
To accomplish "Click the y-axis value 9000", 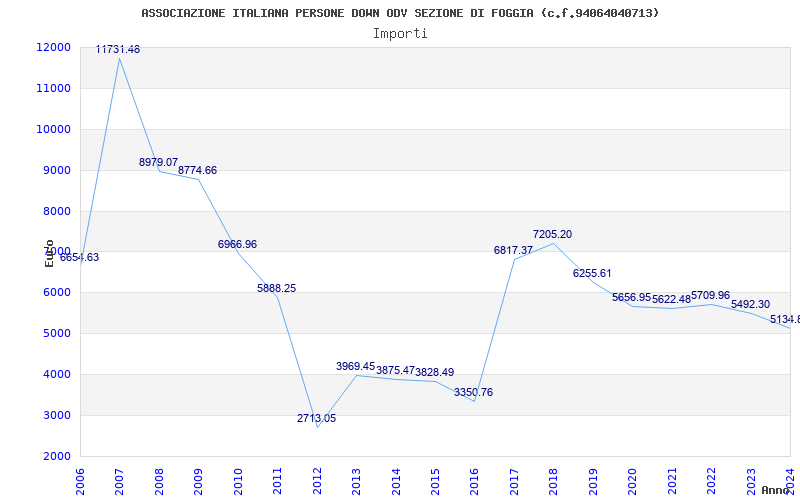I will [x=56, y=170].
